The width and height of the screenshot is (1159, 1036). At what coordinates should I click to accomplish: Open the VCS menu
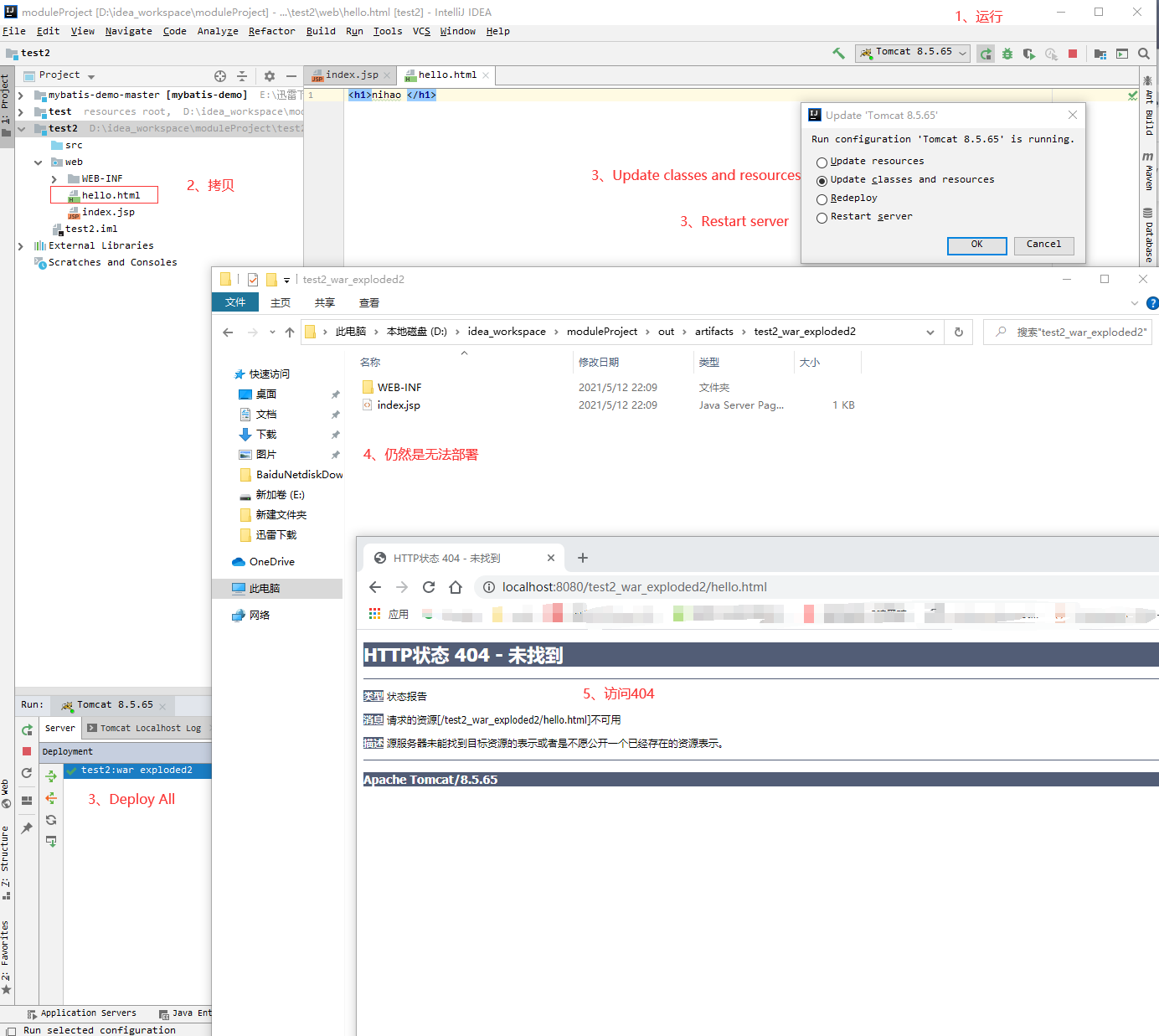(x=421, y=32)
